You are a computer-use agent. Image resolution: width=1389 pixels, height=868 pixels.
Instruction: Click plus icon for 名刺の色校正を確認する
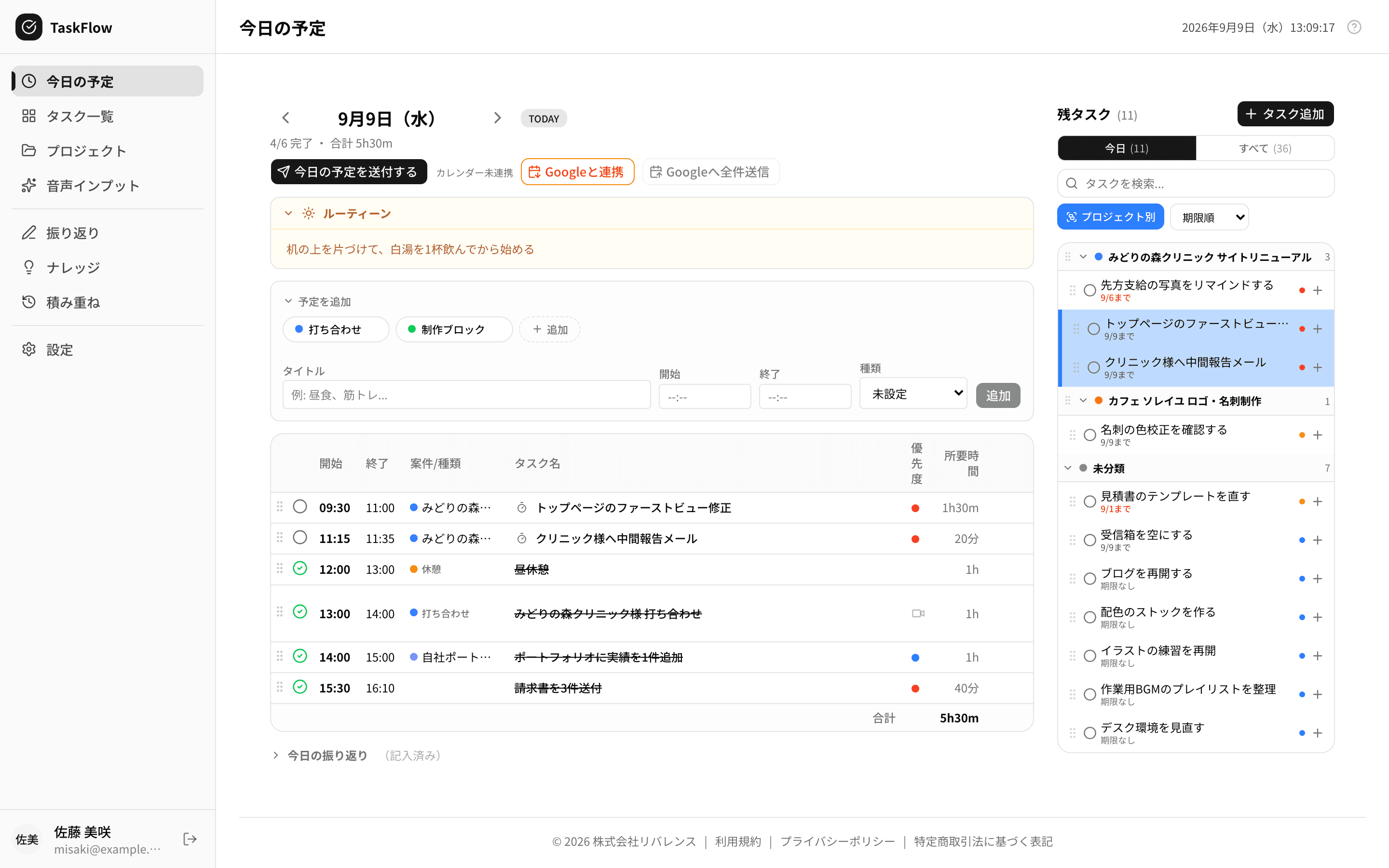tap(1318, 435)
